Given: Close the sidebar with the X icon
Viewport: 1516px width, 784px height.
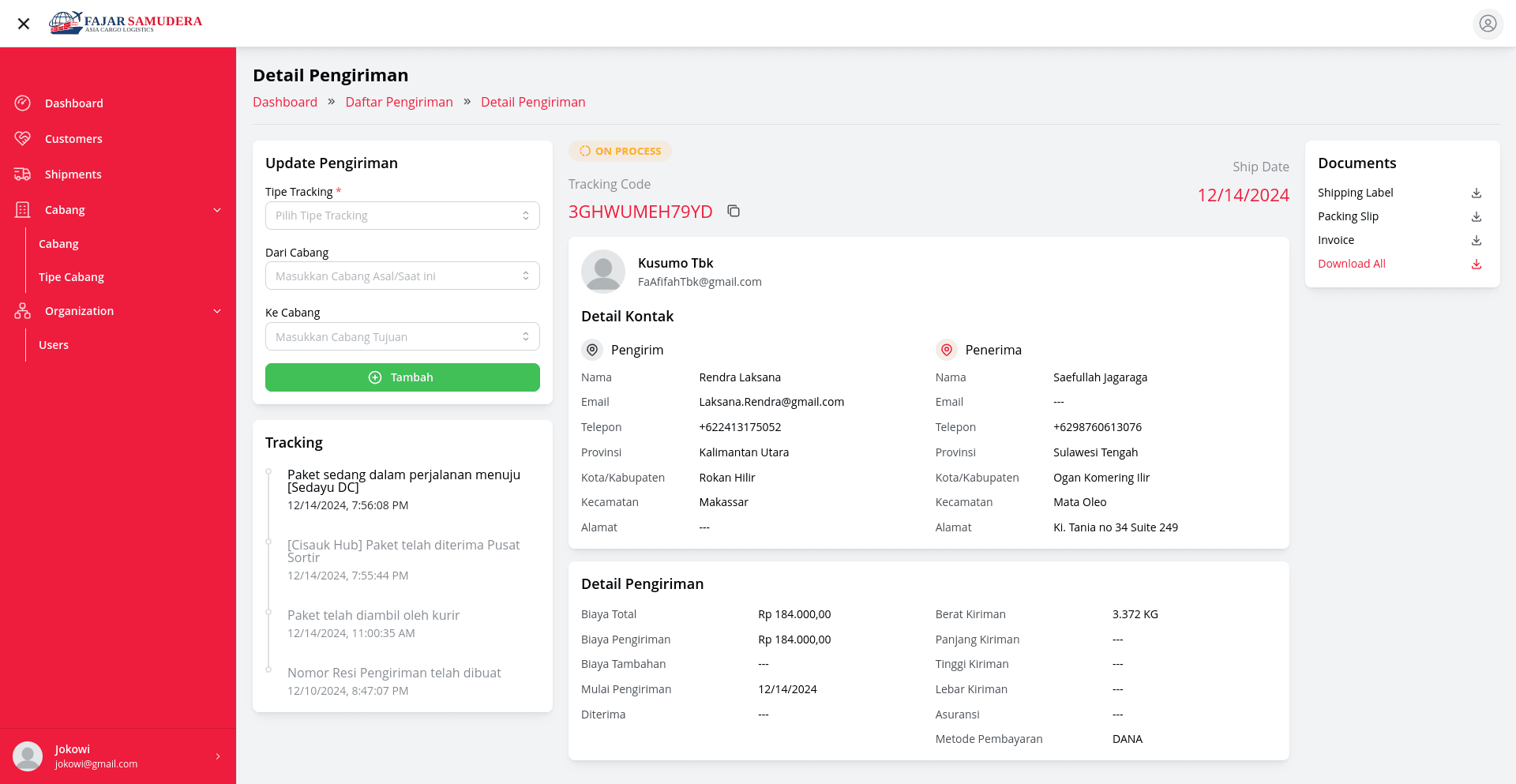Looking at the screenshot, I should coord(24,24).
